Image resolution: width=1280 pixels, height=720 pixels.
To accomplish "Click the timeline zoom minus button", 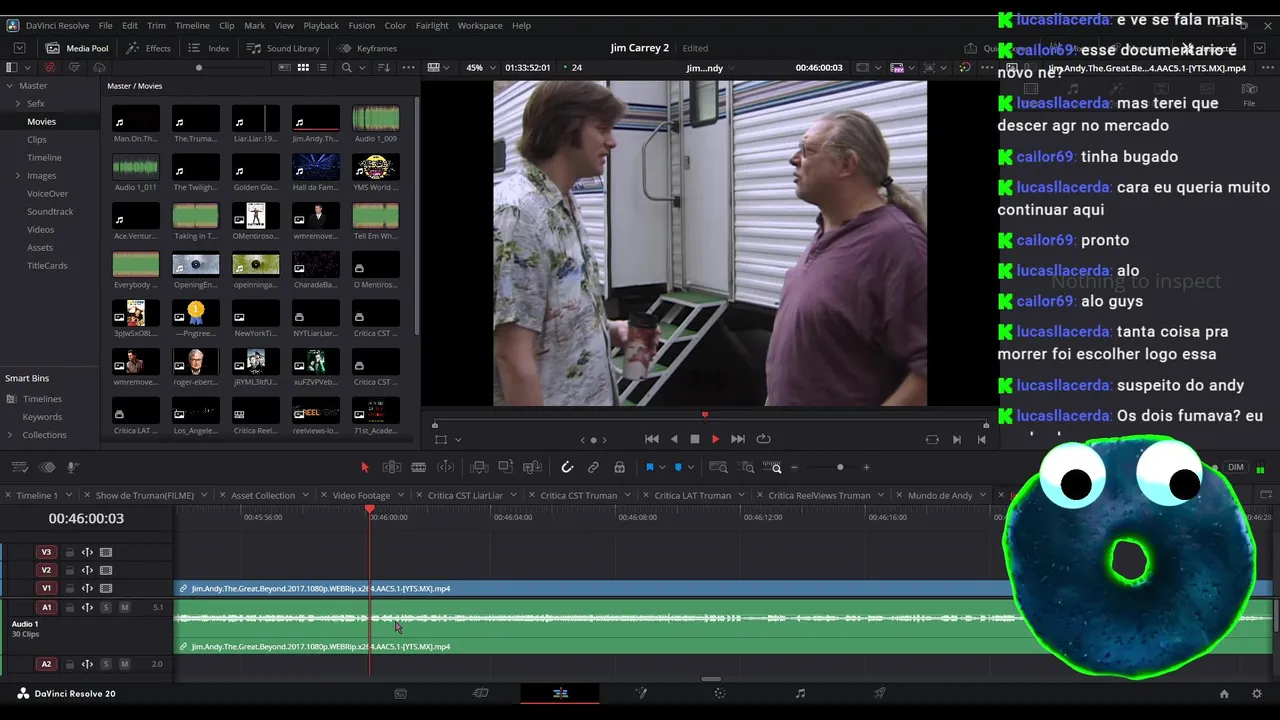I will pyautogui.click(x=794, y=467).
